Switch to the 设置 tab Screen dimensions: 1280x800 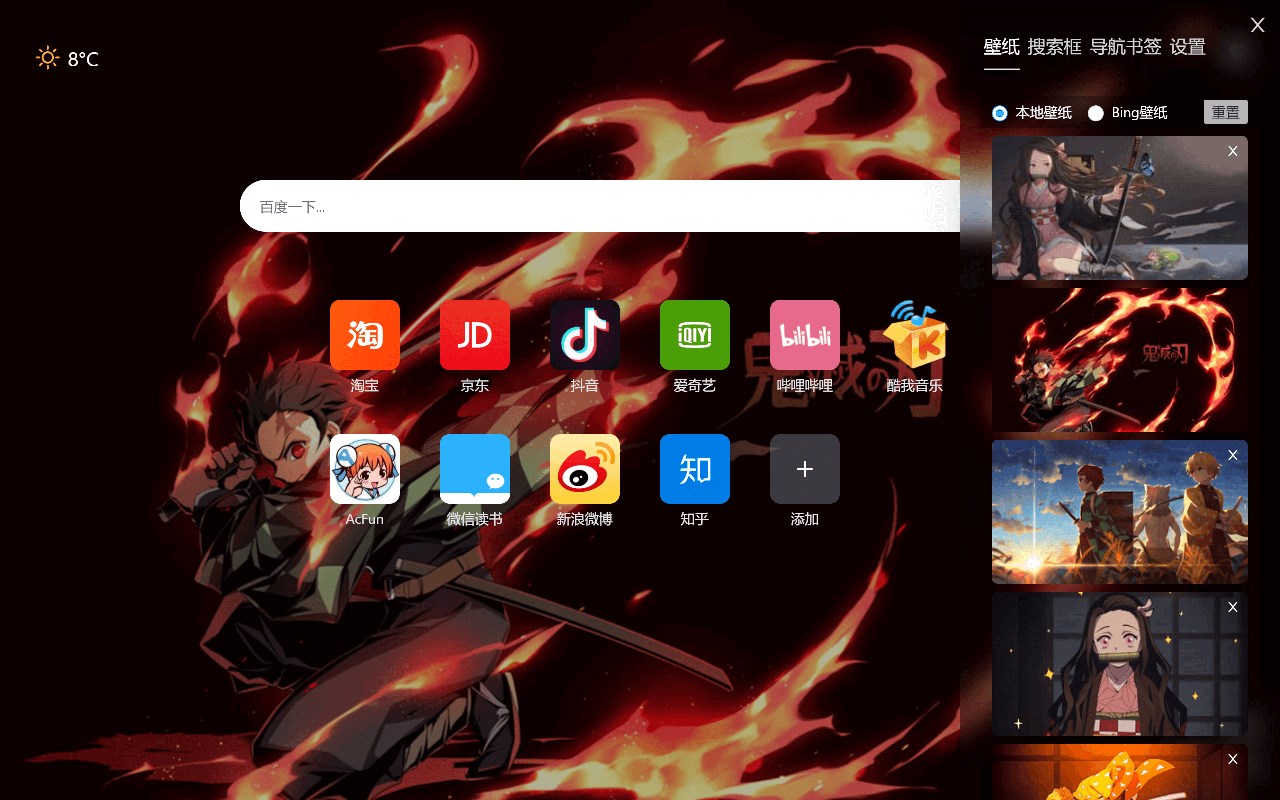coord(1188,47)
